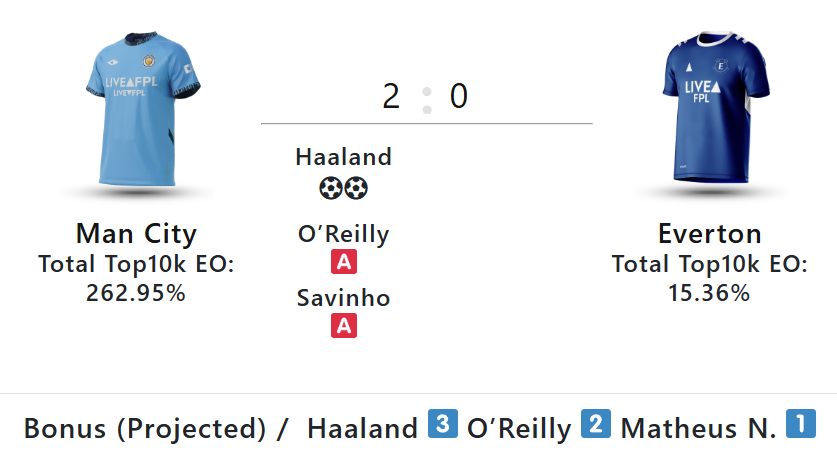837x451 pixels.
Task: Click the Man City score of 2
Action: pyautogui.click(x=391, y=97)
